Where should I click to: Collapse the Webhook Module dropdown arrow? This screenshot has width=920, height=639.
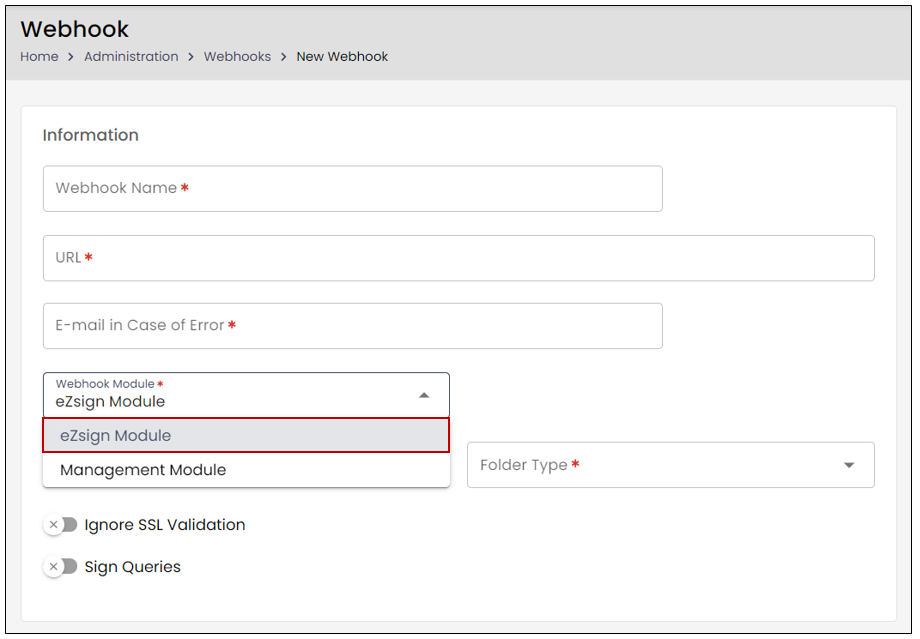(424, 395)
